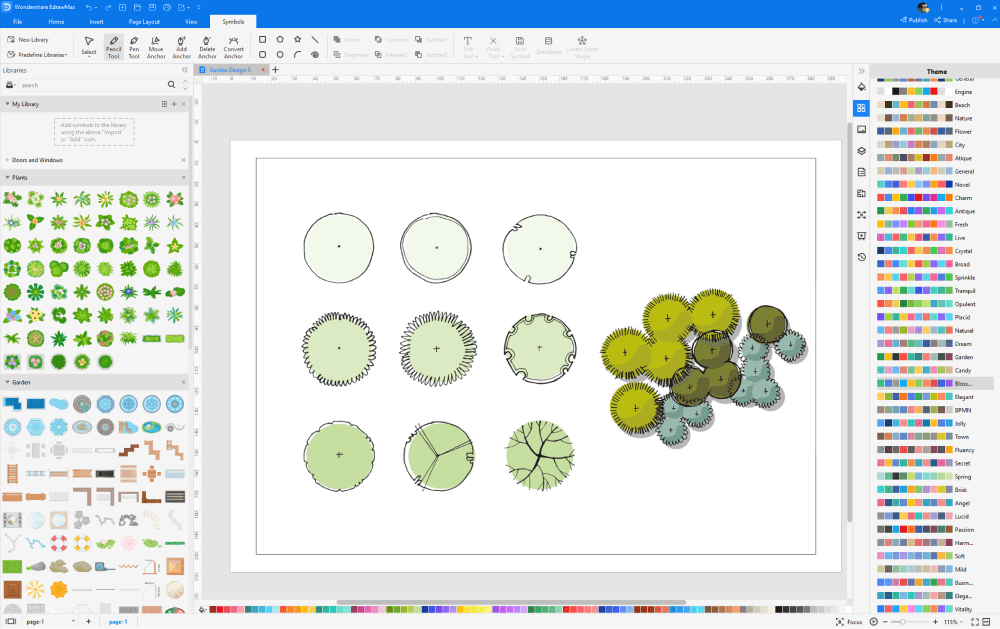Add a new document tab

click(276, 70)
